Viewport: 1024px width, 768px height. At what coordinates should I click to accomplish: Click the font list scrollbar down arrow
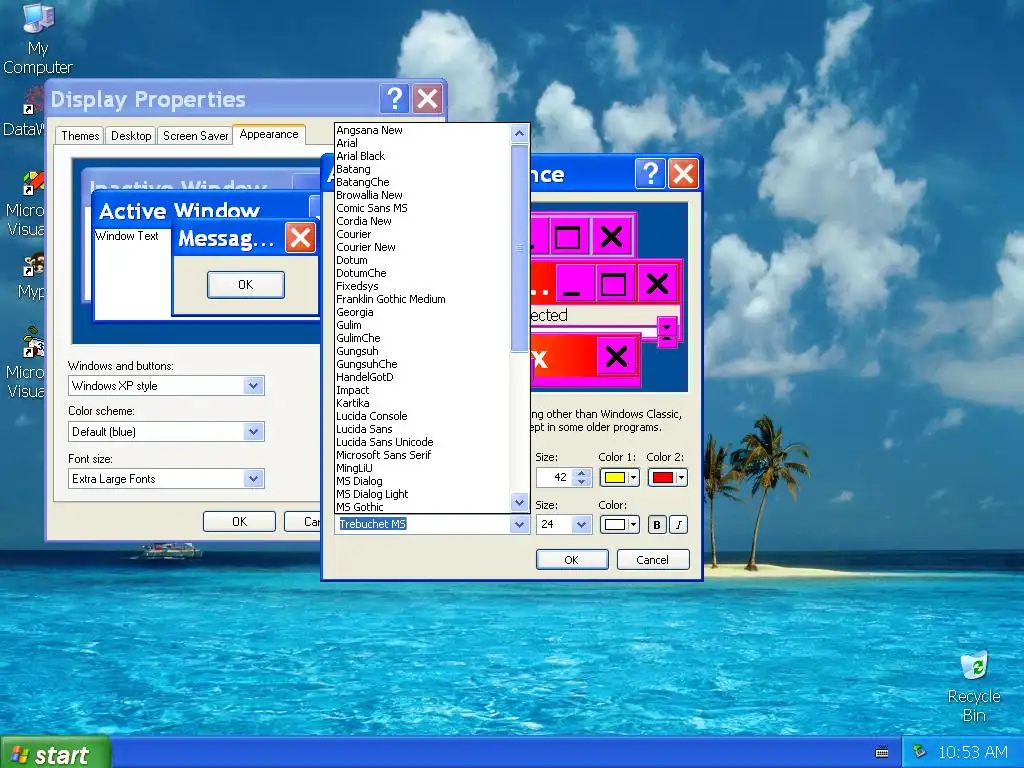click(x=520, y=503)
